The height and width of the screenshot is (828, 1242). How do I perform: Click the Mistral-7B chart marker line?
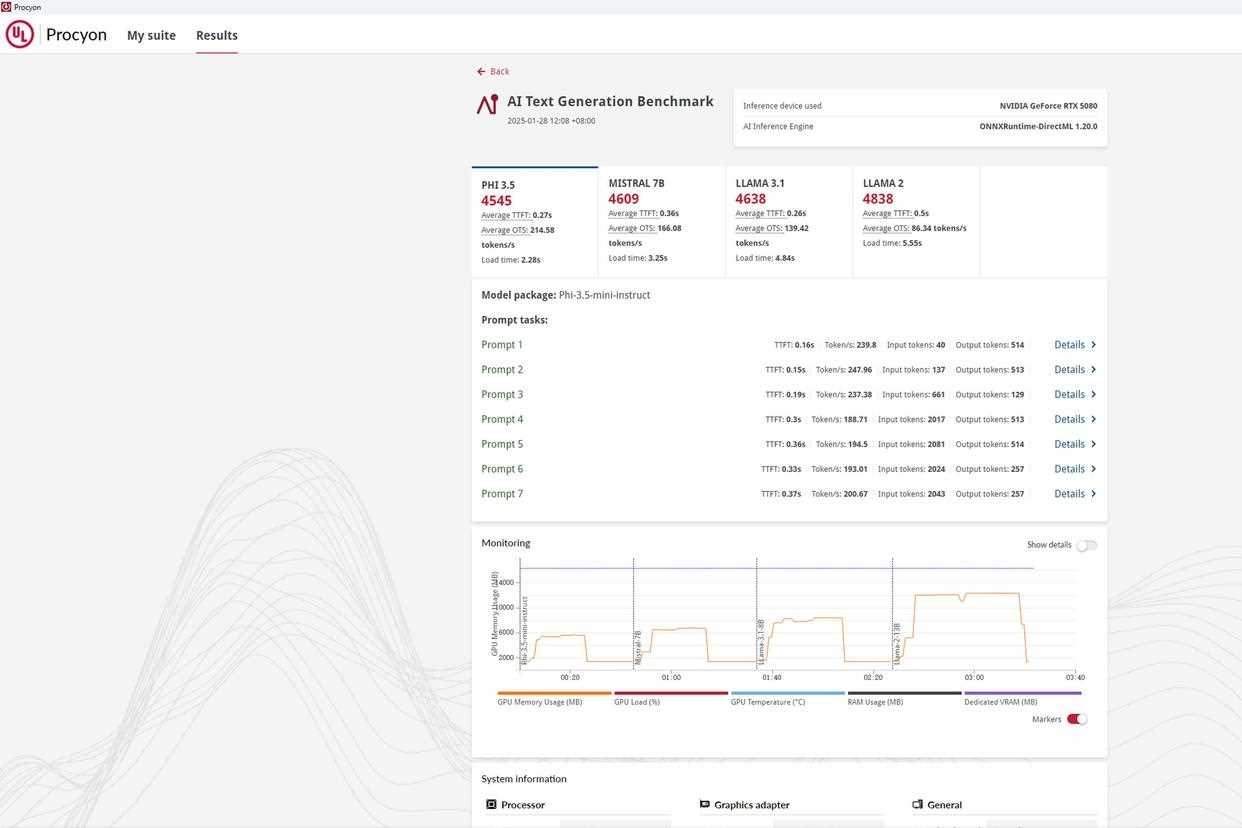coord(634,614)
